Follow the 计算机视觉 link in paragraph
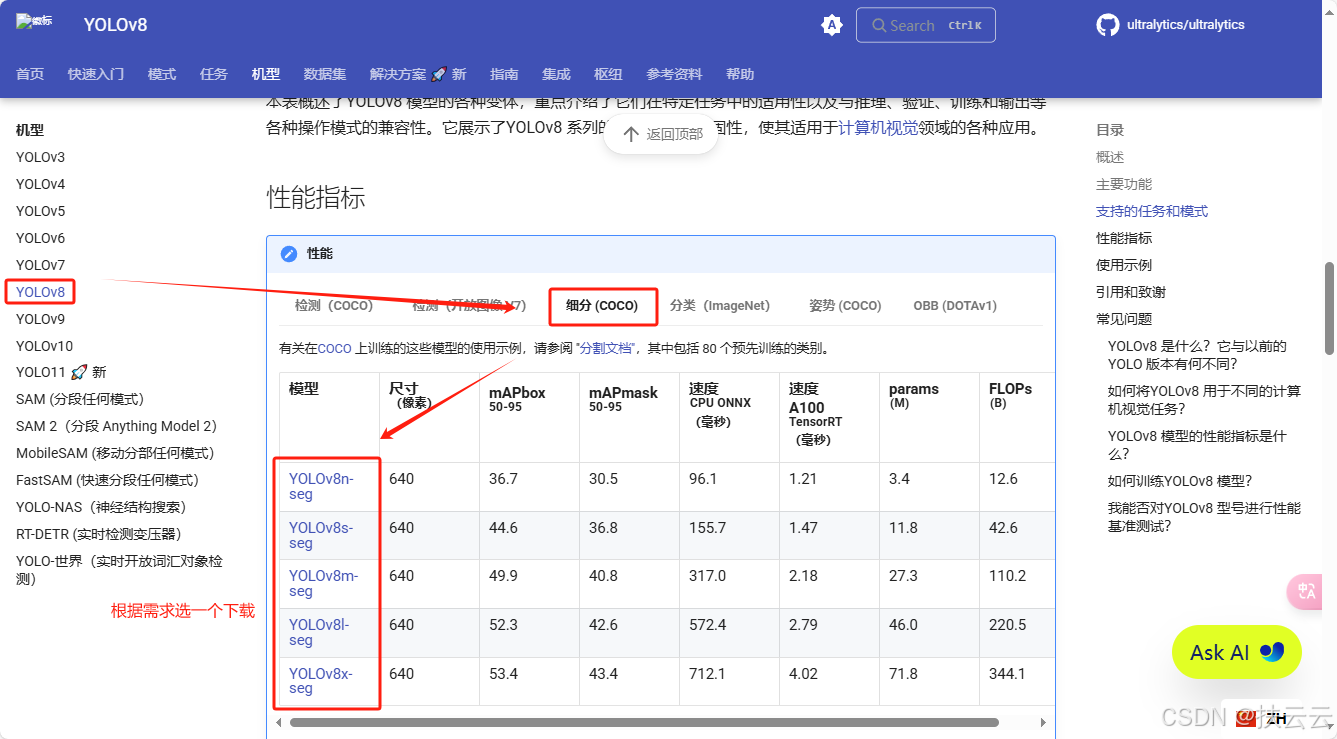This screenshot has height=739, width=1337. click(x=878, y=128)
